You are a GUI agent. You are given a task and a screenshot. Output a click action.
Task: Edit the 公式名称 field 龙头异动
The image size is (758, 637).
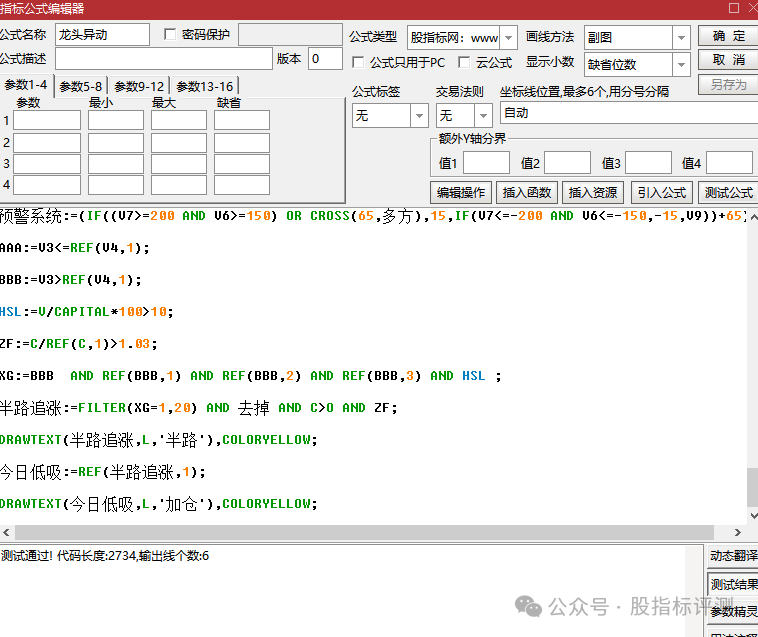point(102,35)
